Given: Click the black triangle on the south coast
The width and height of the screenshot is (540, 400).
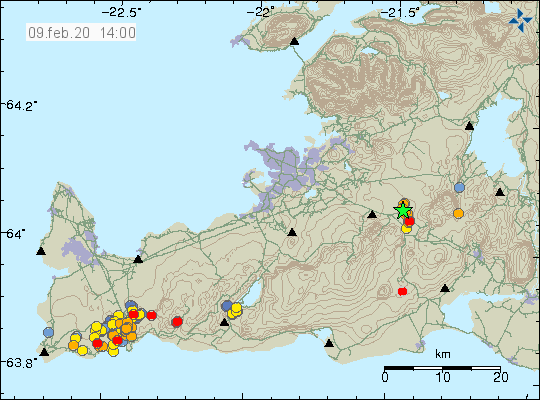Looking at the screenshot, I should click(x=329, y=343).
